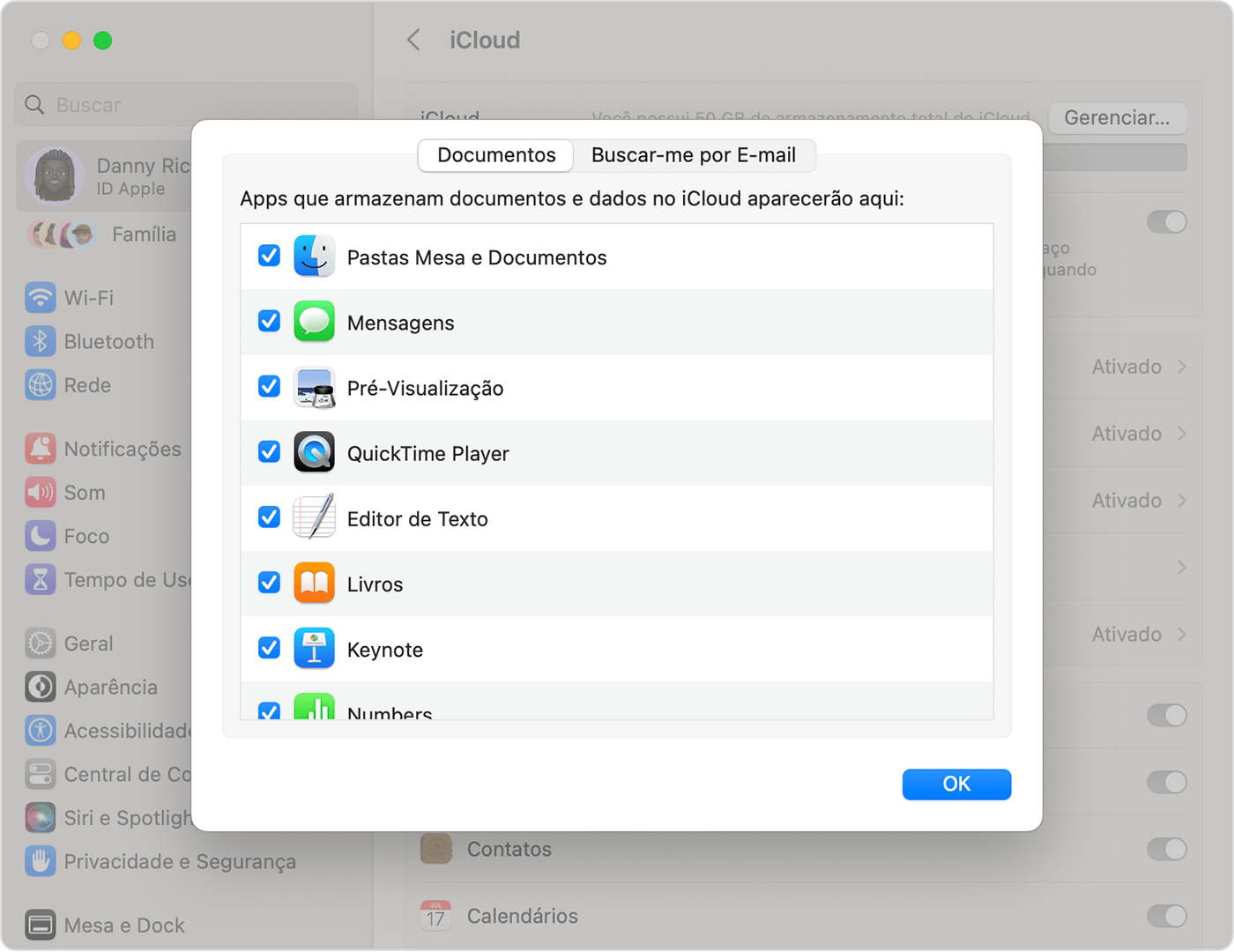This screenshot has width=1234, height=952.
Task: Select the Buscar-me por E-mail tab
Action: [x=693, y=155]
